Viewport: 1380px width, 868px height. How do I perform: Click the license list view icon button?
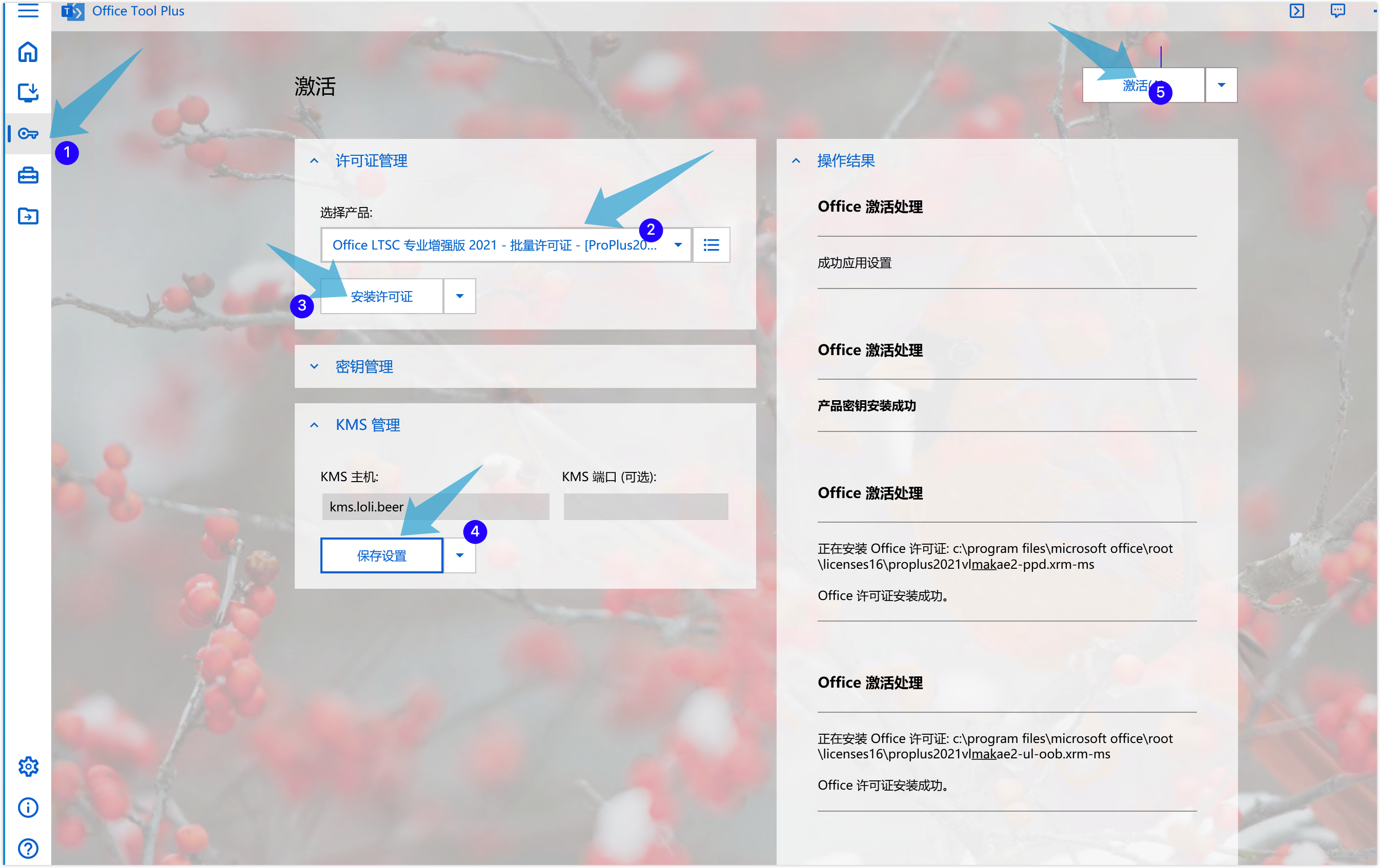pyautogui.click(x=711, y=245)
